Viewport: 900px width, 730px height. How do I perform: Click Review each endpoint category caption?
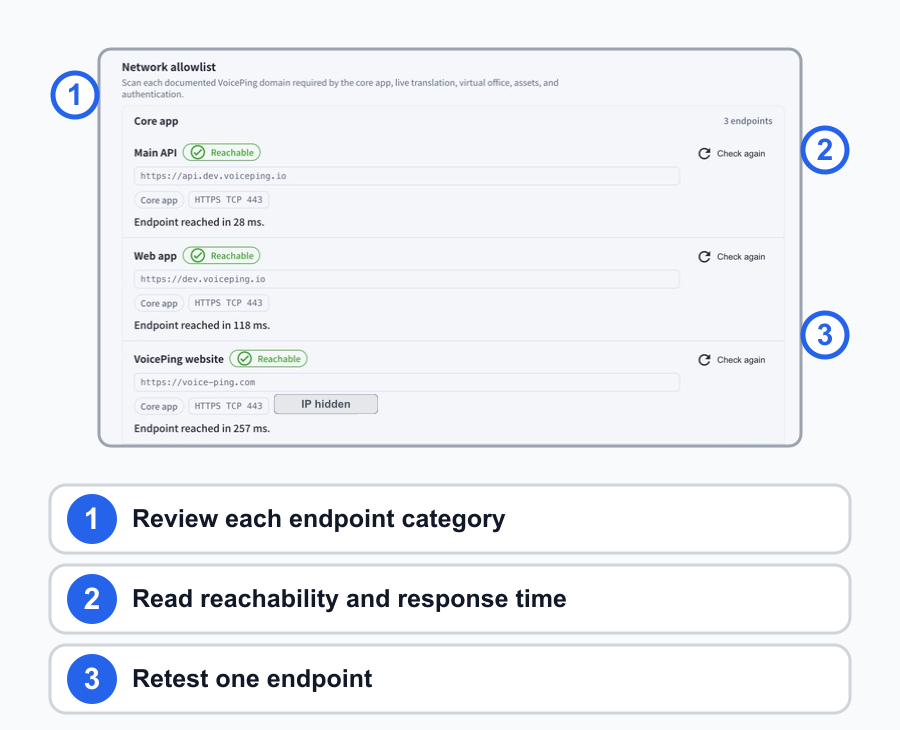tap(319, 519)
